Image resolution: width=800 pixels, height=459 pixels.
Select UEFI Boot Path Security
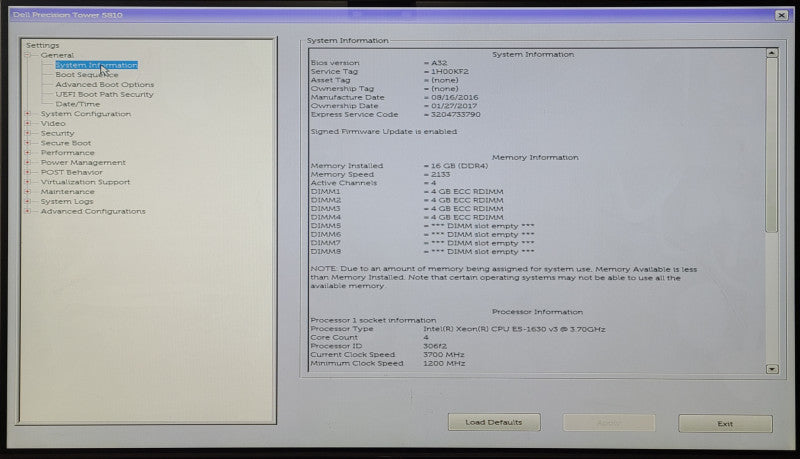click(x=104, y=94)
